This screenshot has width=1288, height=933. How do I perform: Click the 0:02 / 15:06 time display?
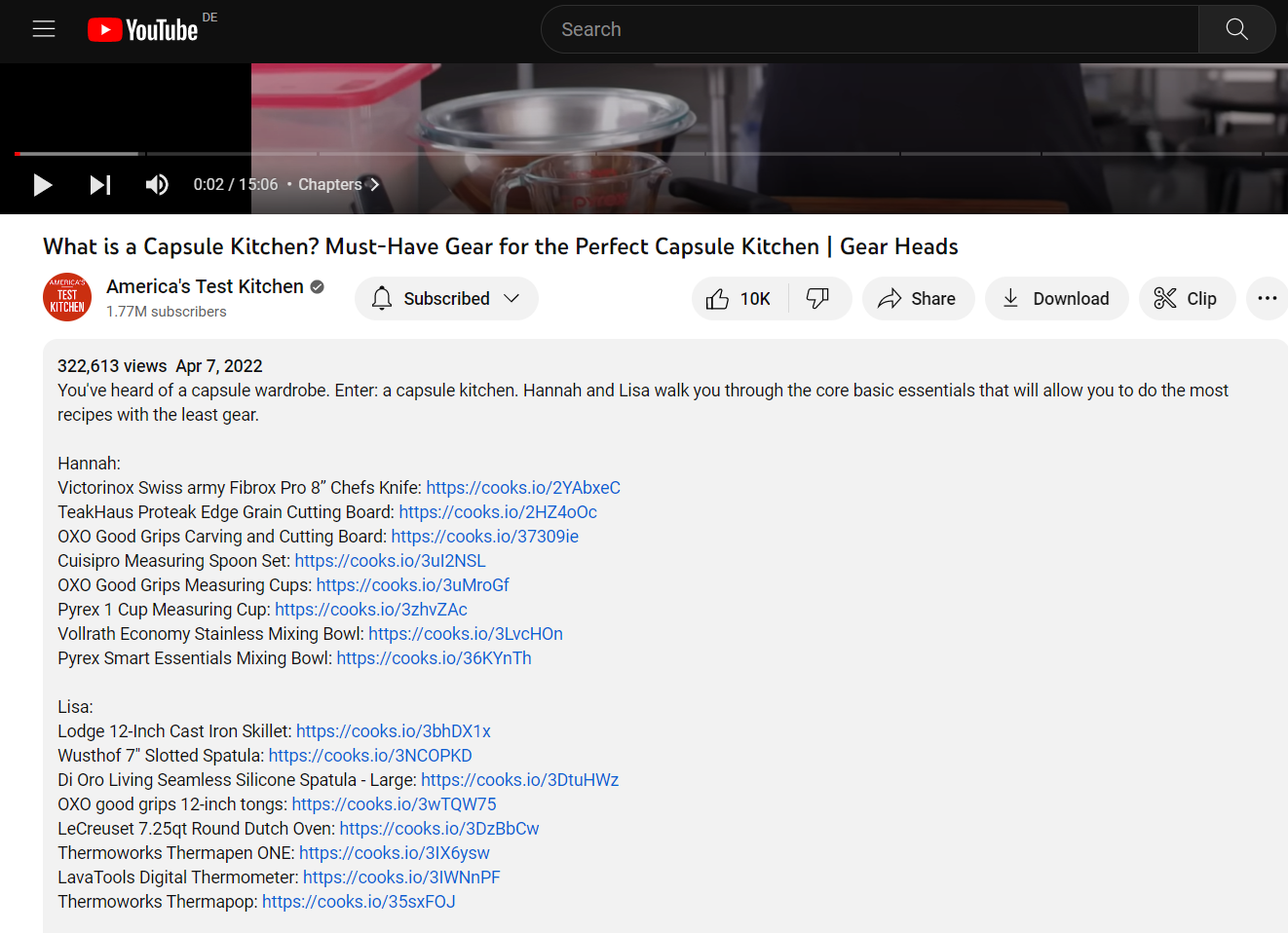coord(236,185)
